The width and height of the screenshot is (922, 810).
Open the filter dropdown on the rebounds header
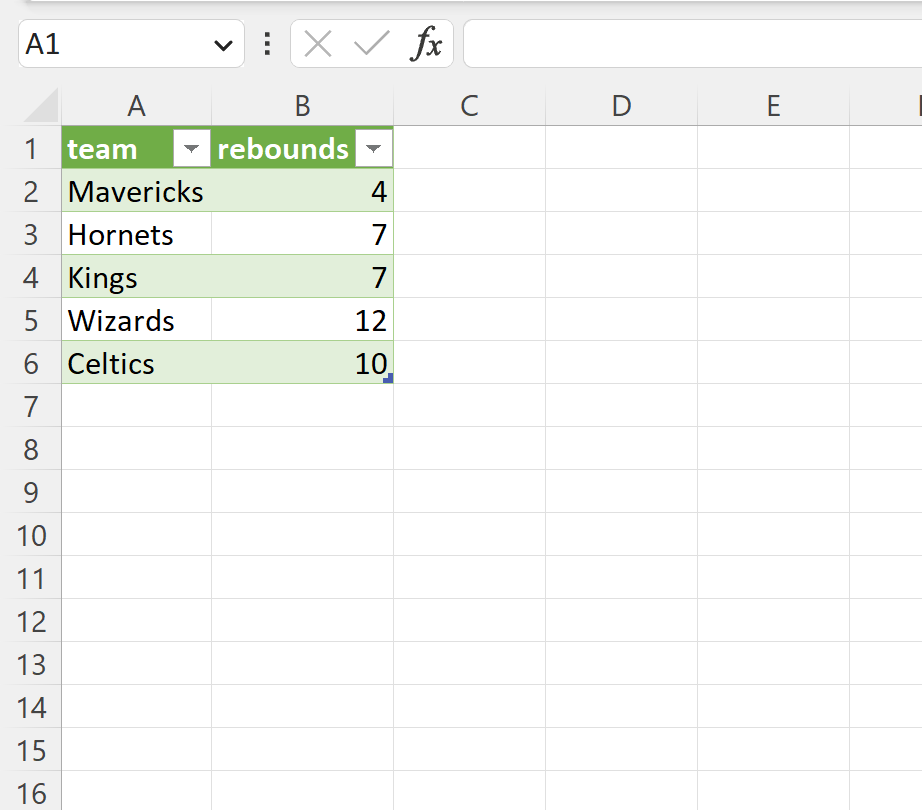373,148
